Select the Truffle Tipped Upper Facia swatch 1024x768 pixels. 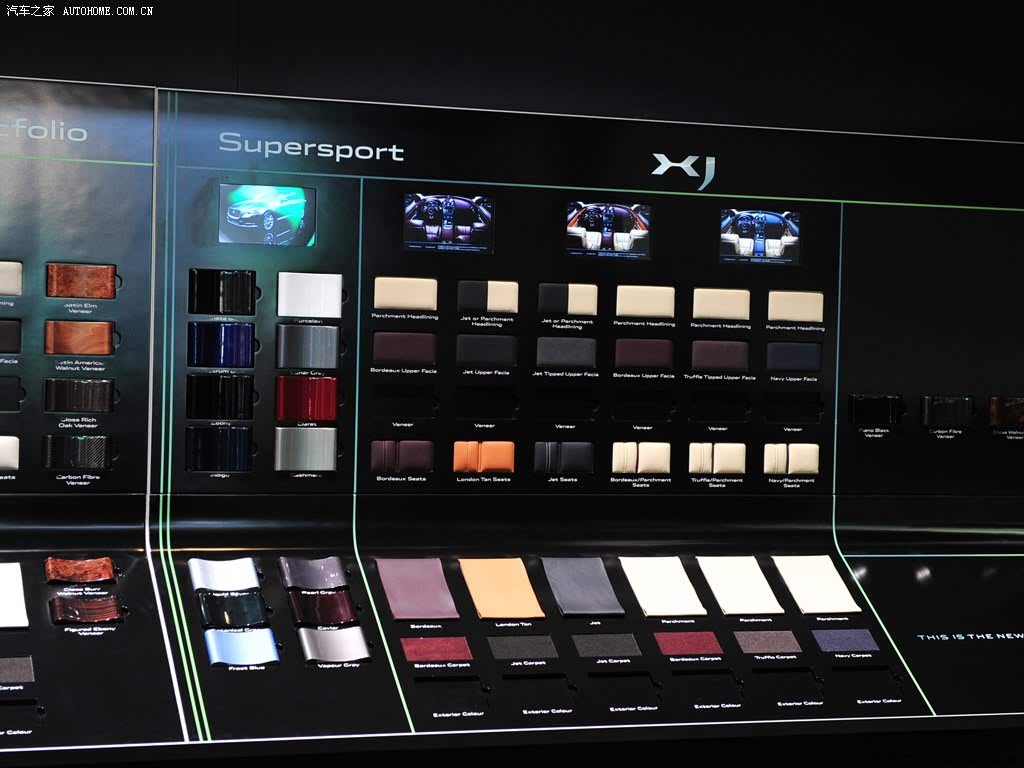click(720, 356)
